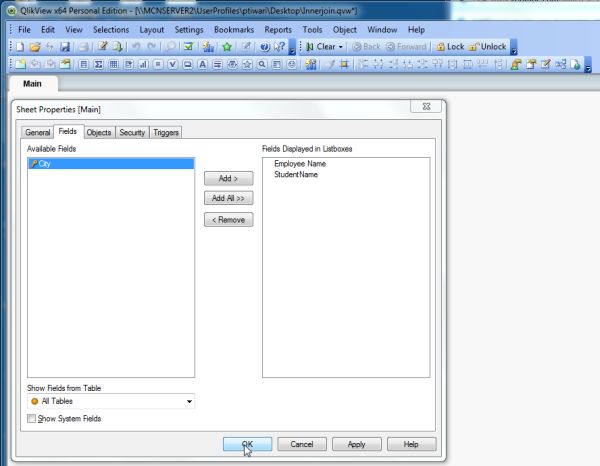Create a Chart bar-graph icon
Image resolution: width=600 pixels, height=466 pixels.
click(143, 64)
